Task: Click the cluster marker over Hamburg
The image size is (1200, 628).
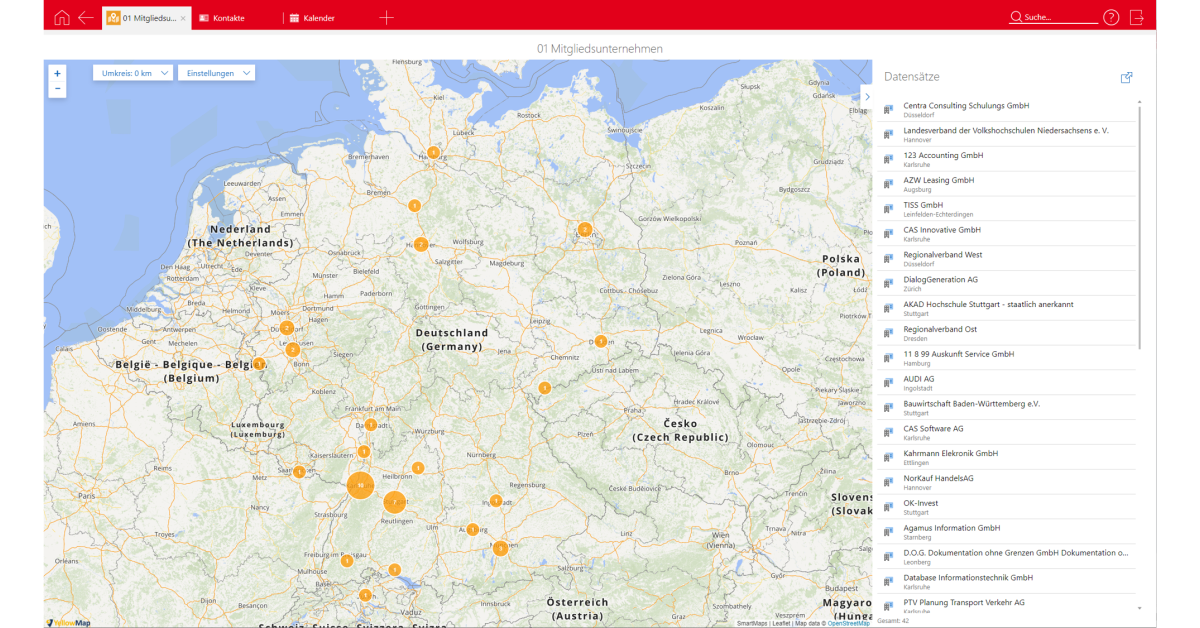Action: (x=433, y=153)
